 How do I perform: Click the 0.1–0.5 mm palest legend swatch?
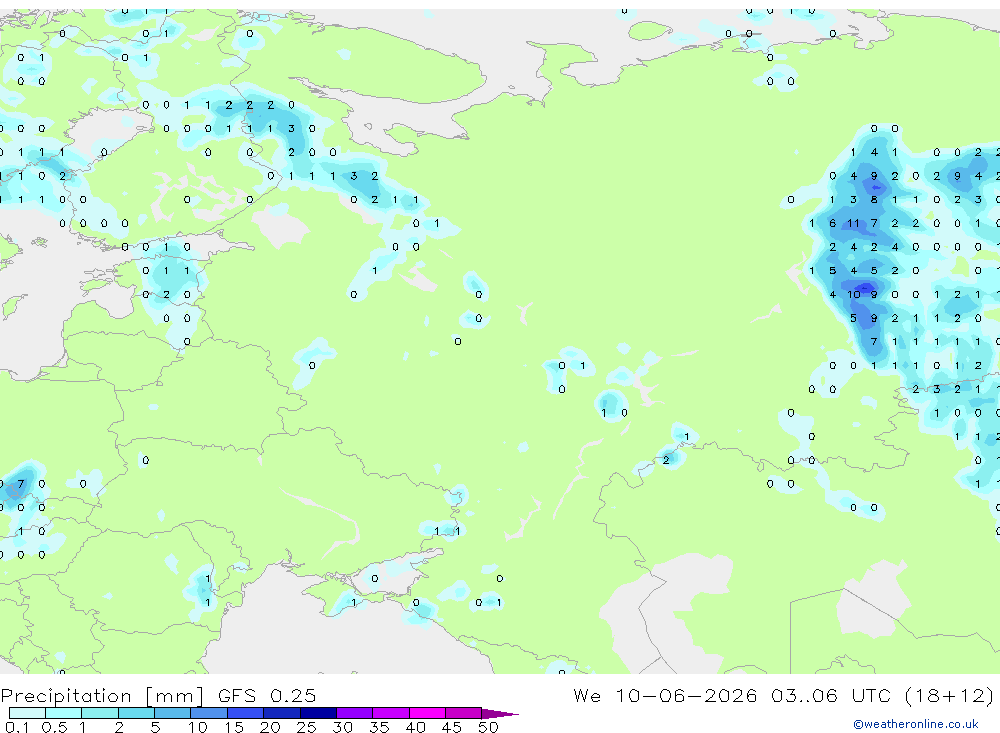[27, 713]
